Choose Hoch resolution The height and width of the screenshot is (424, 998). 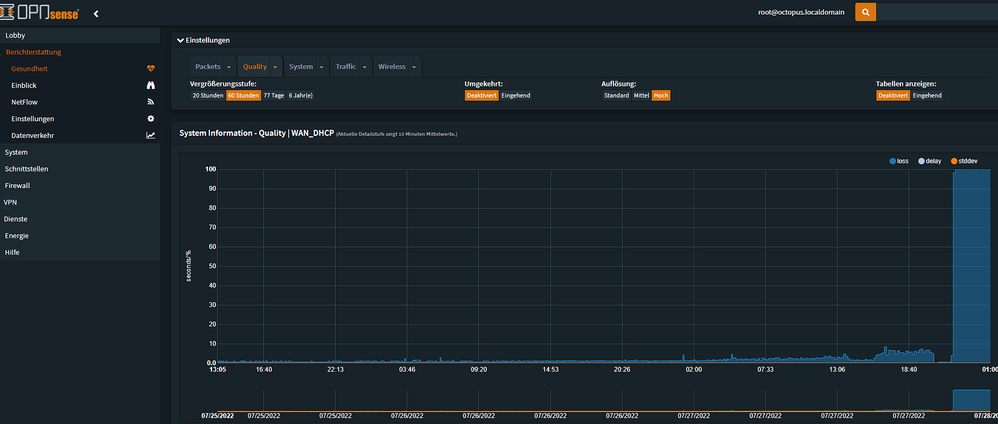click(661, 95)
